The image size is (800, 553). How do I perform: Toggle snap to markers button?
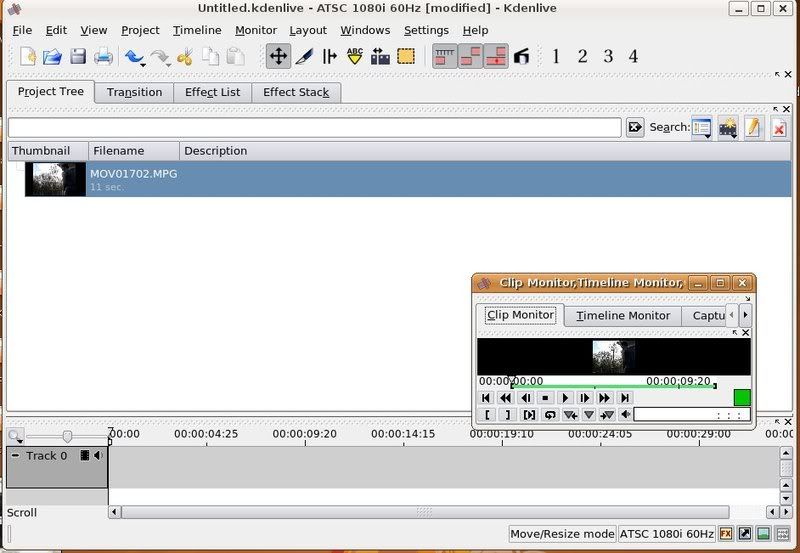click(496, 56)
